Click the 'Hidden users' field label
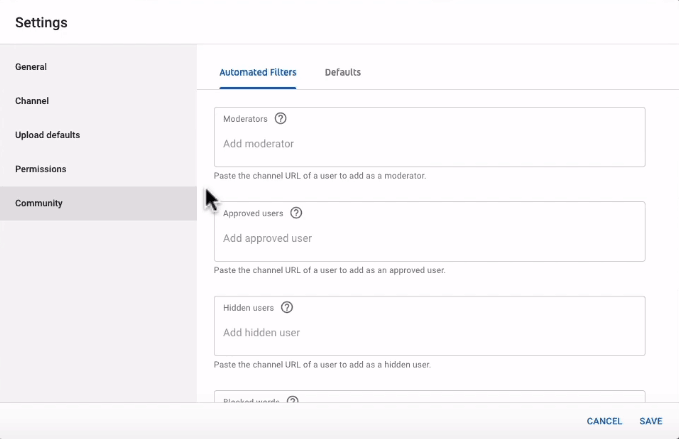Image resolution: width=679 pixels, height=439 pixels. pos(249,308)
